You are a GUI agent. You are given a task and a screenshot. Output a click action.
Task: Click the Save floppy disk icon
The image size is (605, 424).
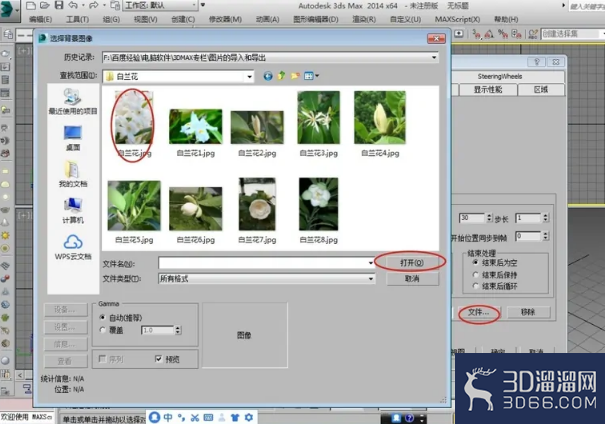(59, 5)
